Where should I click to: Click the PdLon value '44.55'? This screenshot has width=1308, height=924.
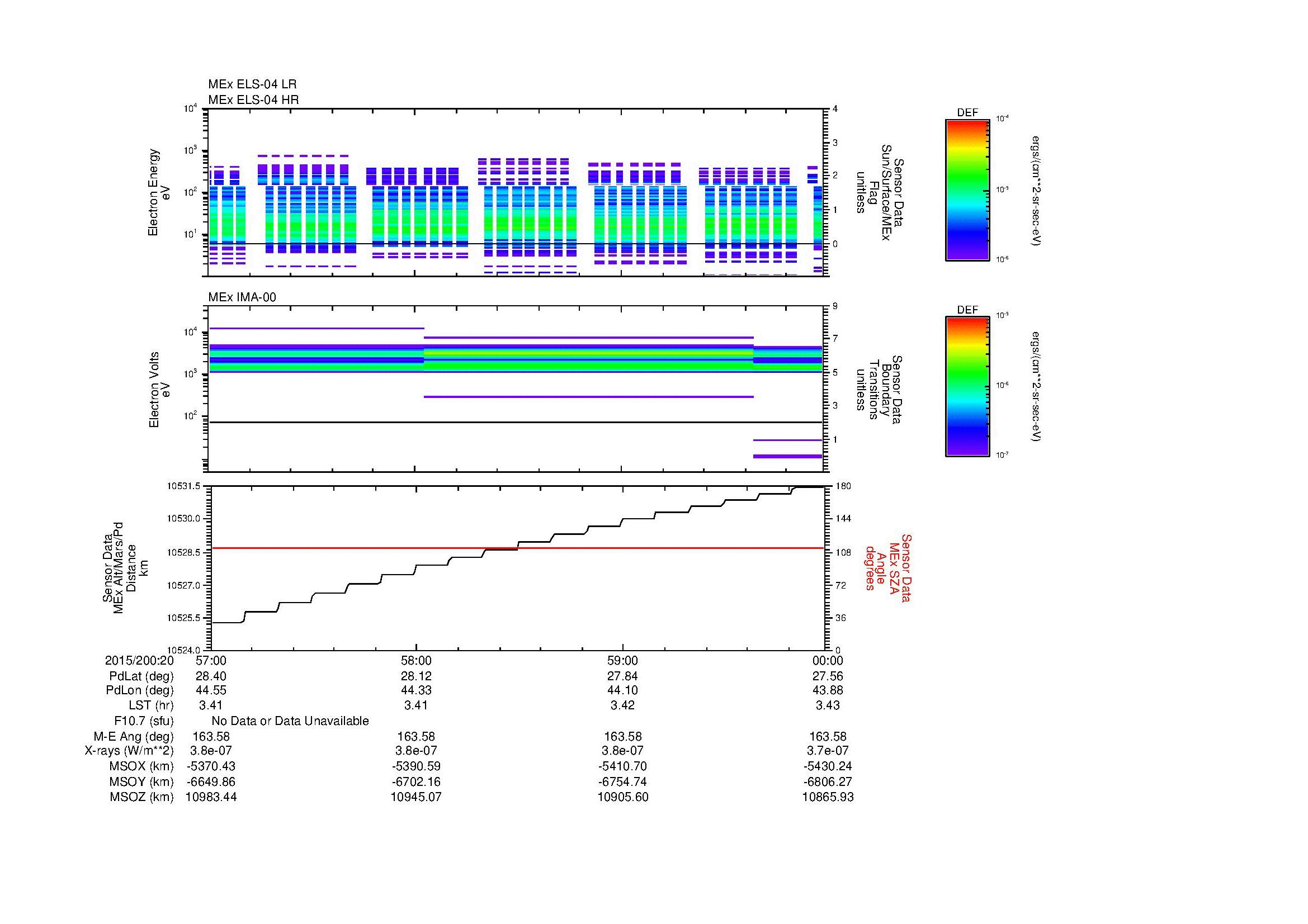[211, 690]
